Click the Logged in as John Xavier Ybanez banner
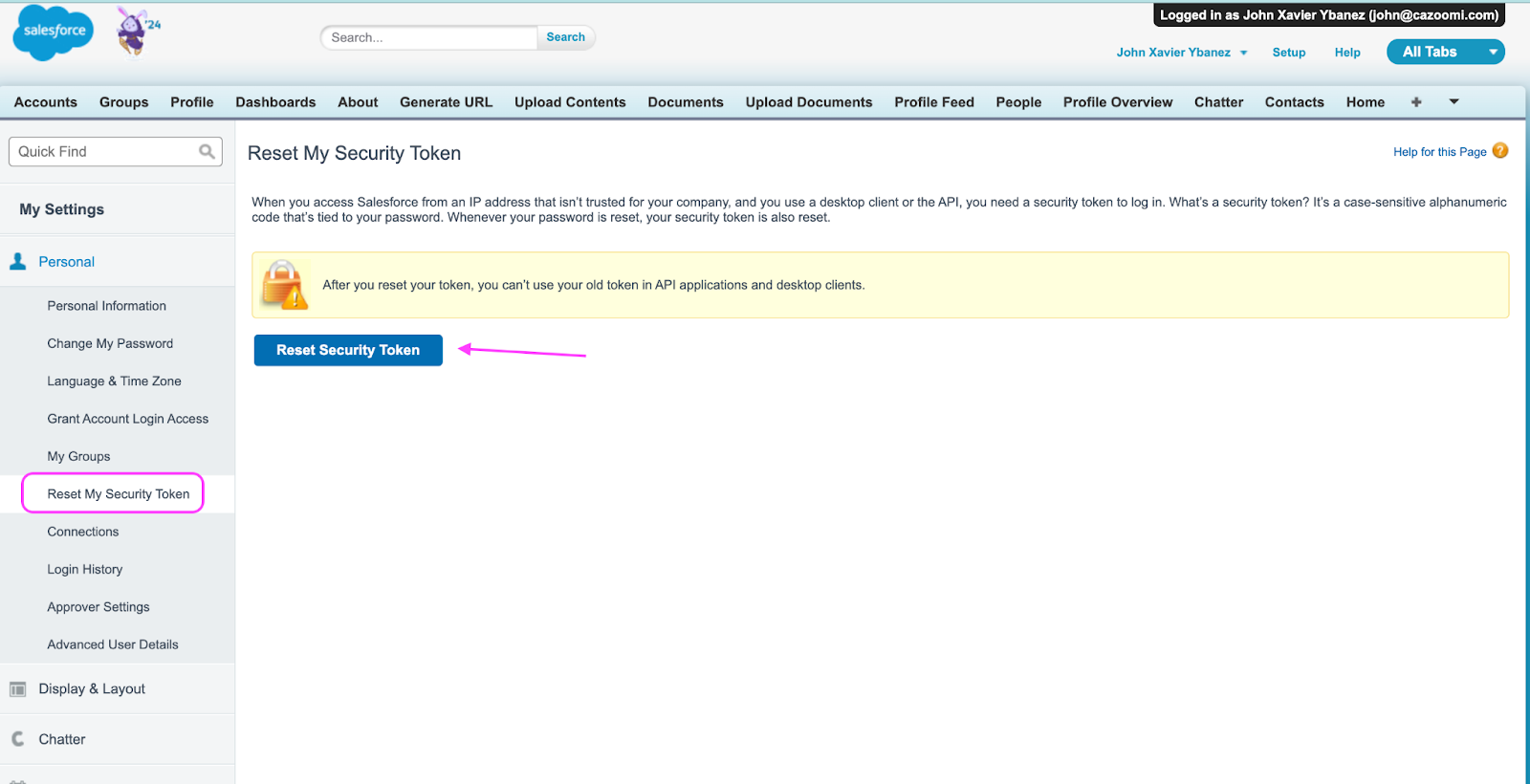 [1329, 15]
